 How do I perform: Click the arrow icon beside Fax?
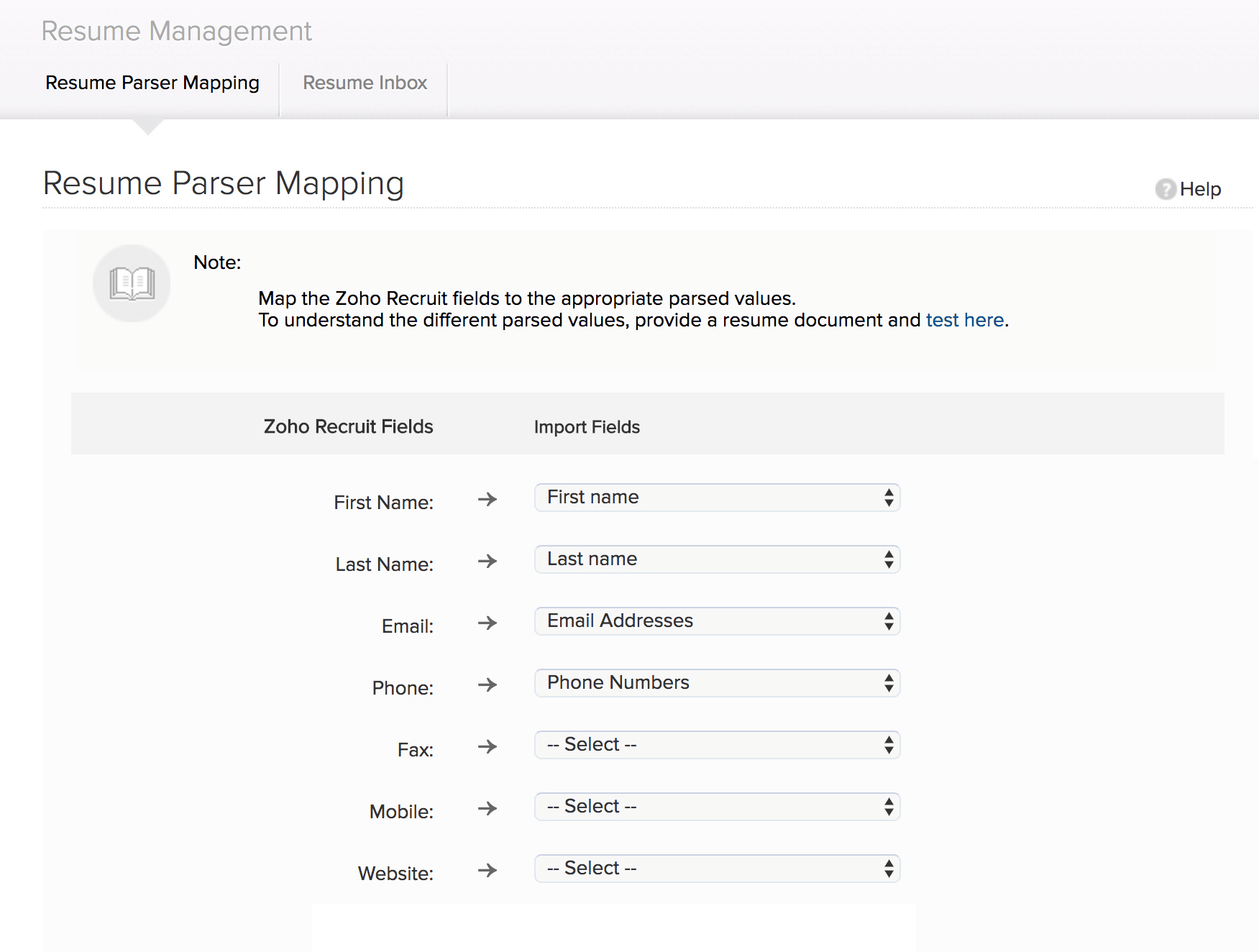pyautogui.click(x=487, y=746)
